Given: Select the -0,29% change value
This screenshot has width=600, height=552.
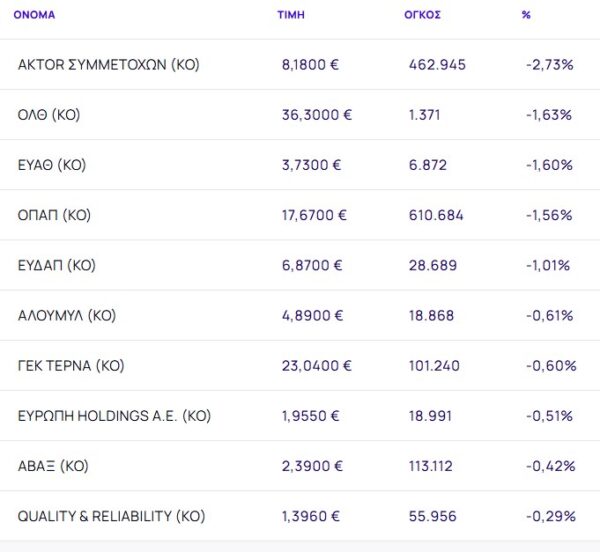Looking at the screenshot, I should tap(550, 516).
